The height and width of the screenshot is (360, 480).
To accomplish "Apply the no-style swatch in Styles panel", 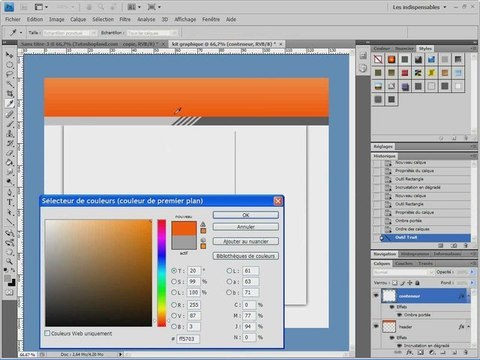I will coord(378,59).
